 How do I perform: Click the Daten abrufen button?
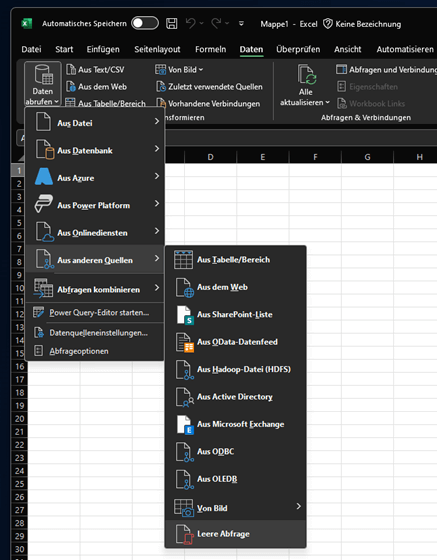click(43, 84)
